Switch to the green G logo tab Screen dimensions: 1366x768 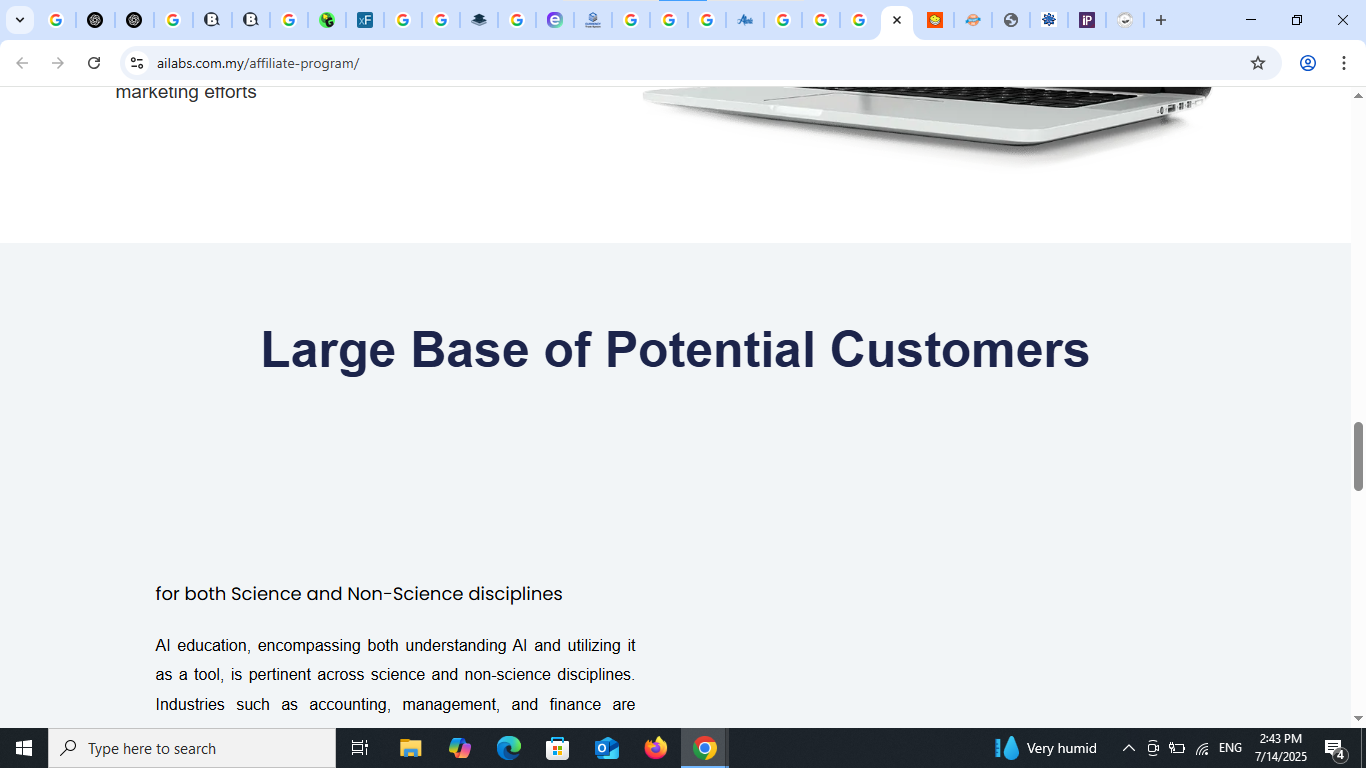(x=327, y=20)
